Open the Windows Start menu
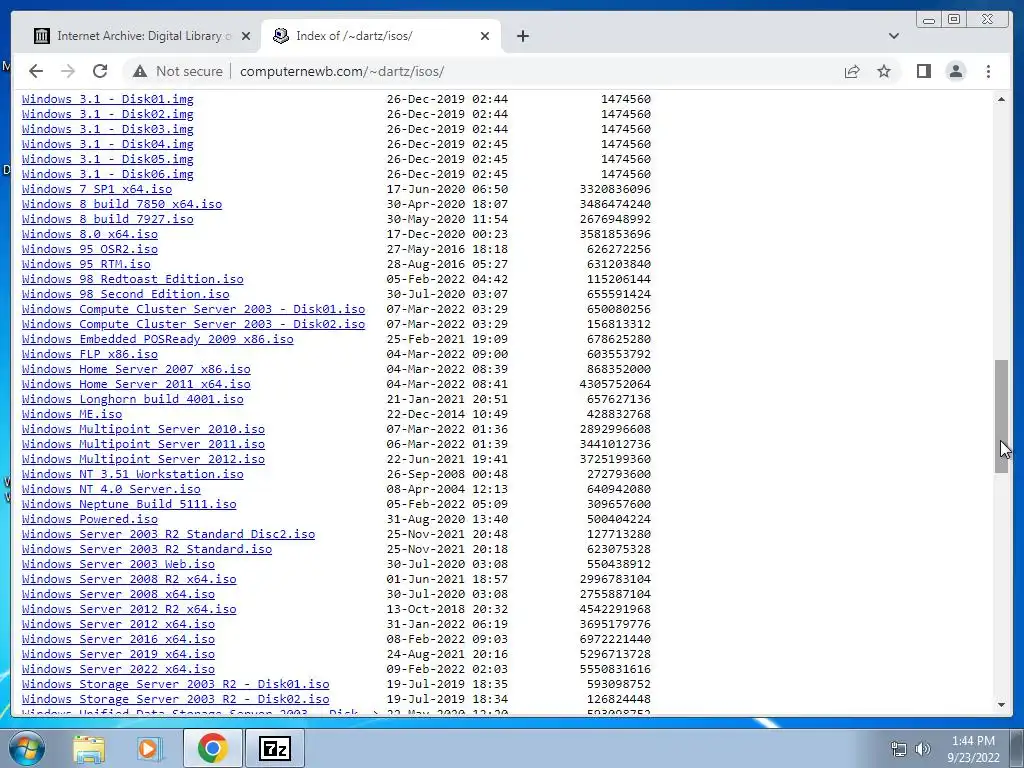This screenshot has height=768, width=1024. tap(27, 748)
